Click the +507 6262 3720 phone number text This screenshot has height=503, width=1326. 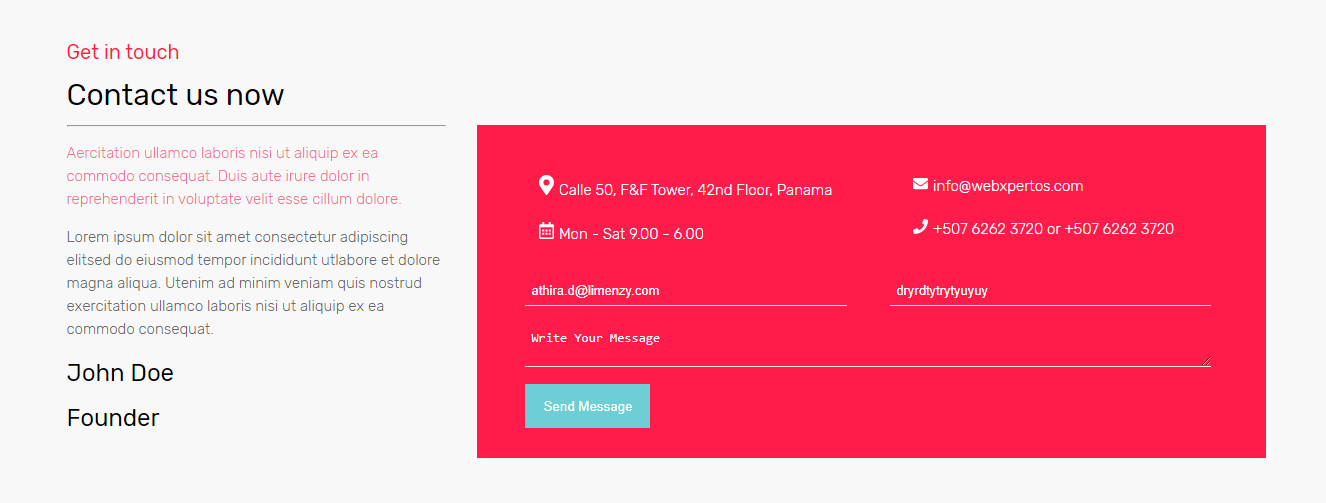pyautogui.click(x=1053, y=229)
